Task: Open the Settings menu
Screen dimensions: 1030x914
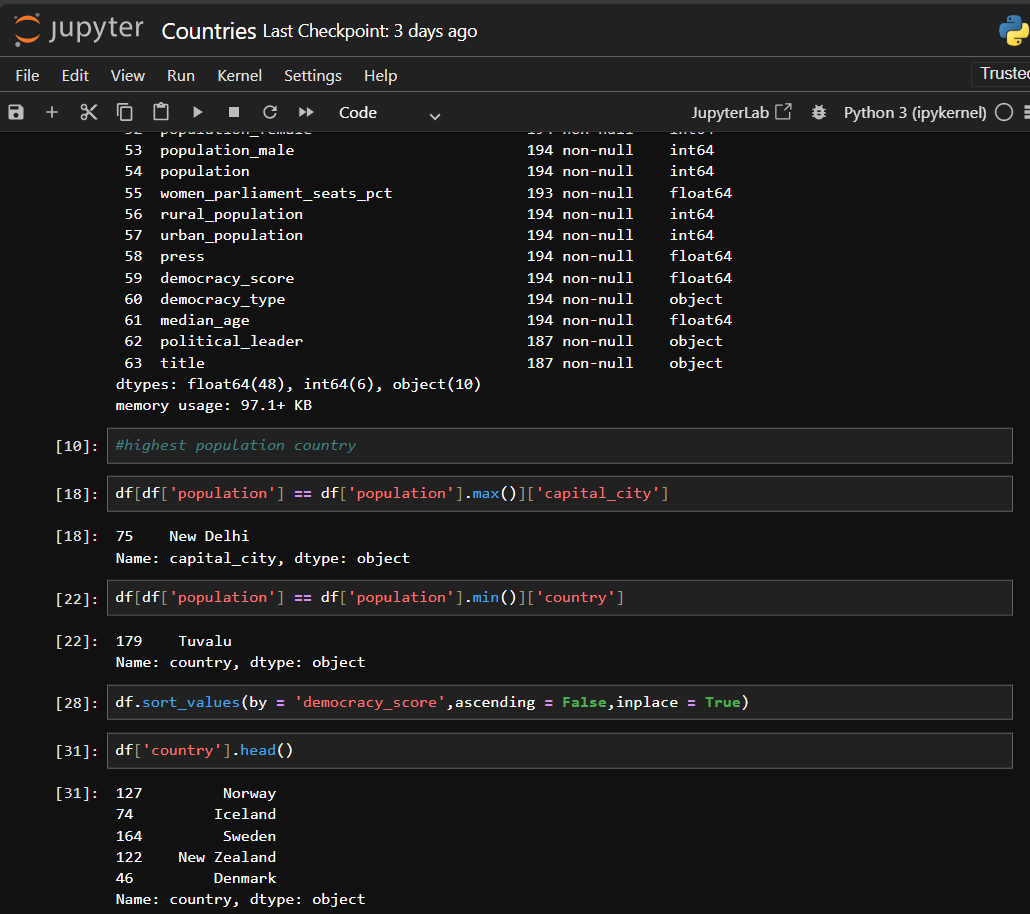Action: click(x=313, y=76)
